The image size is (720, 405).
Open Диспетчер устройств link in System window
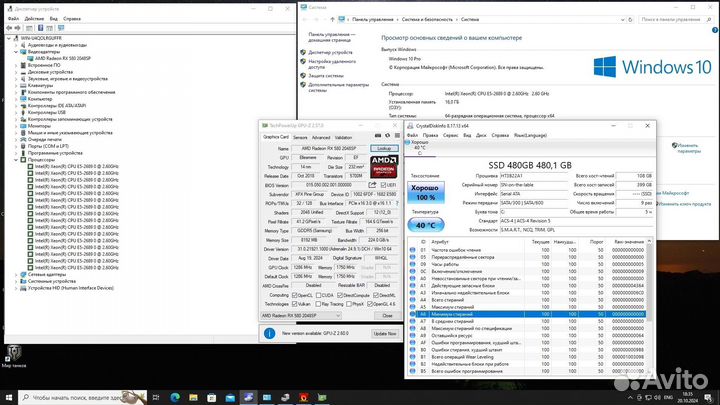[330, 52]
